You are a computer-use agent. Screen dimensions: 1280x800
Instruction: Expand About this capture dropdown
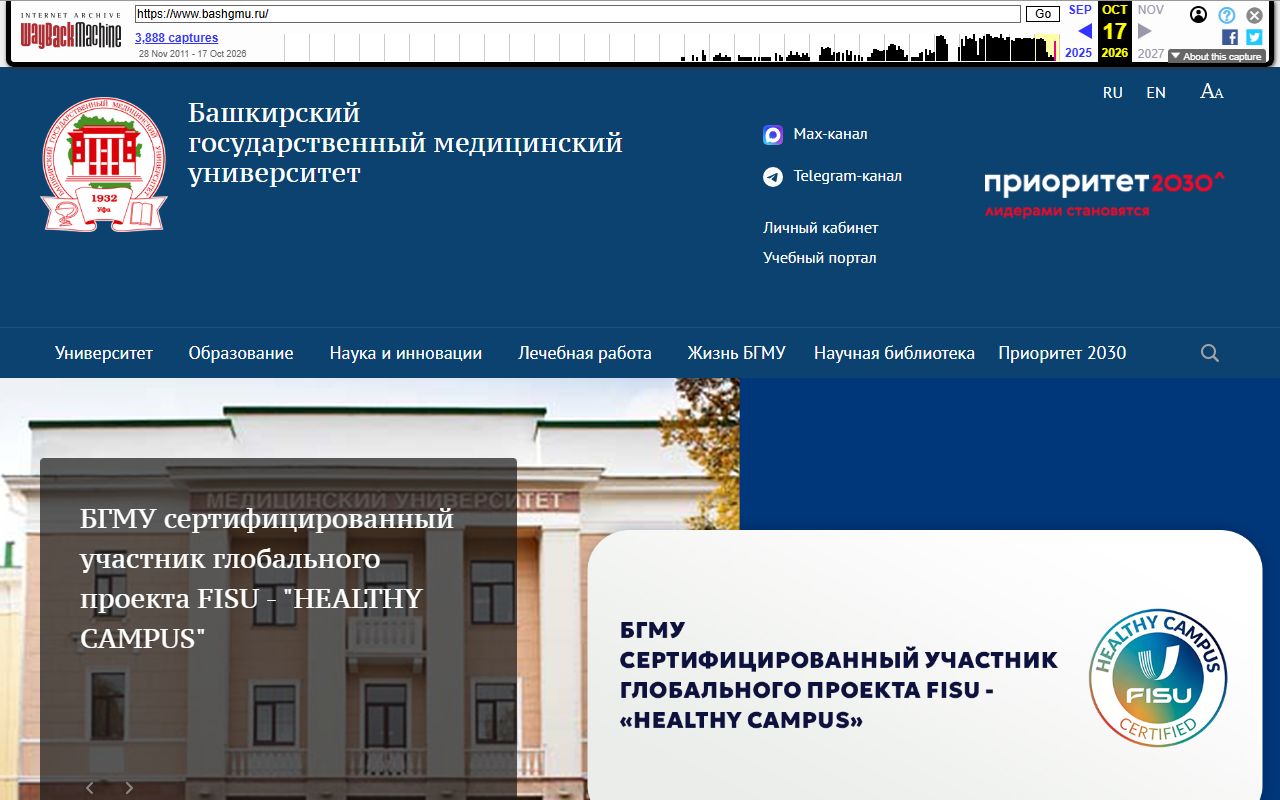point(1216,57)
